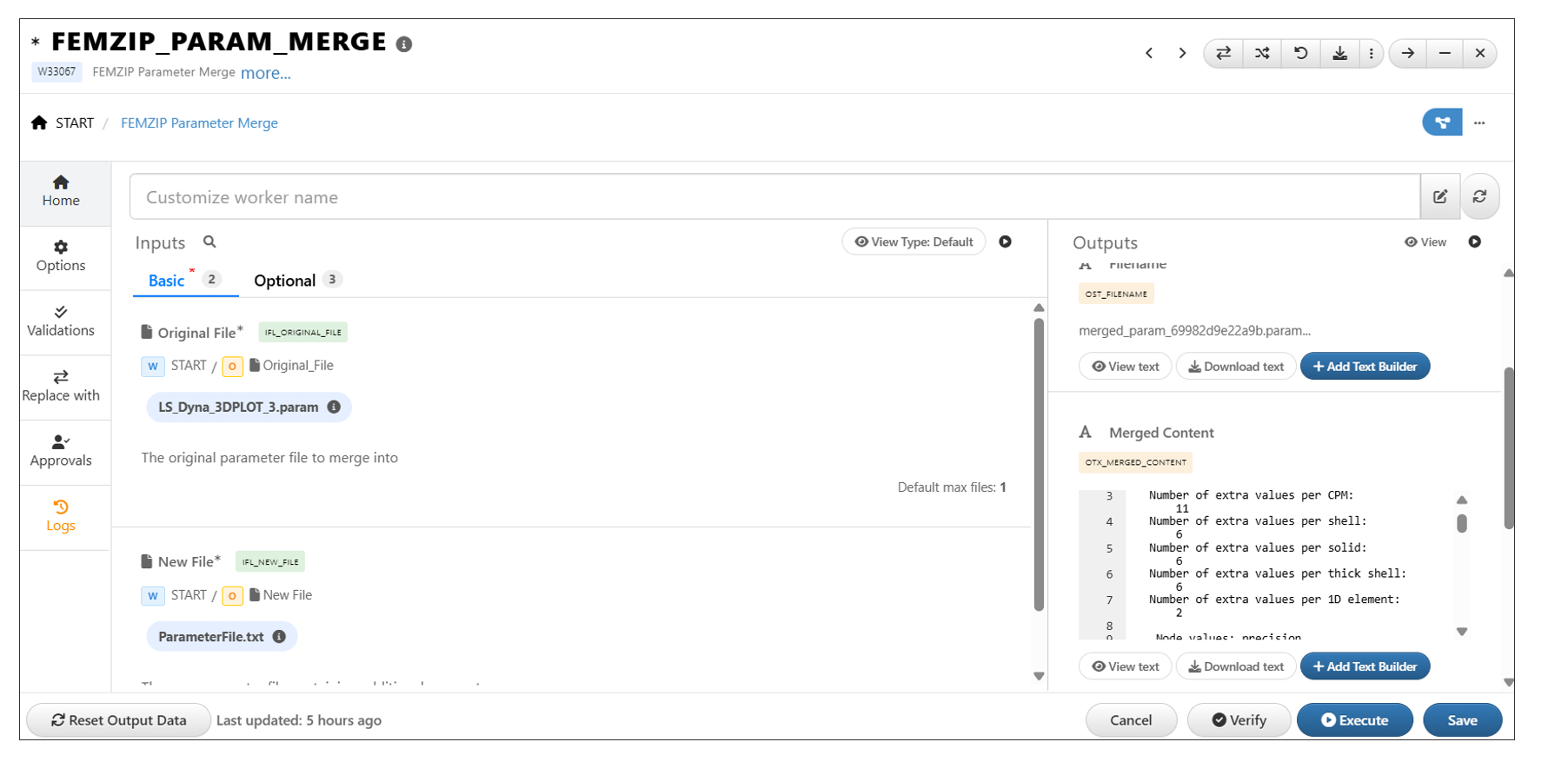
Task: Search inputs with the magnifier icon
Action: pyautogui.click(x=209, y=242)
